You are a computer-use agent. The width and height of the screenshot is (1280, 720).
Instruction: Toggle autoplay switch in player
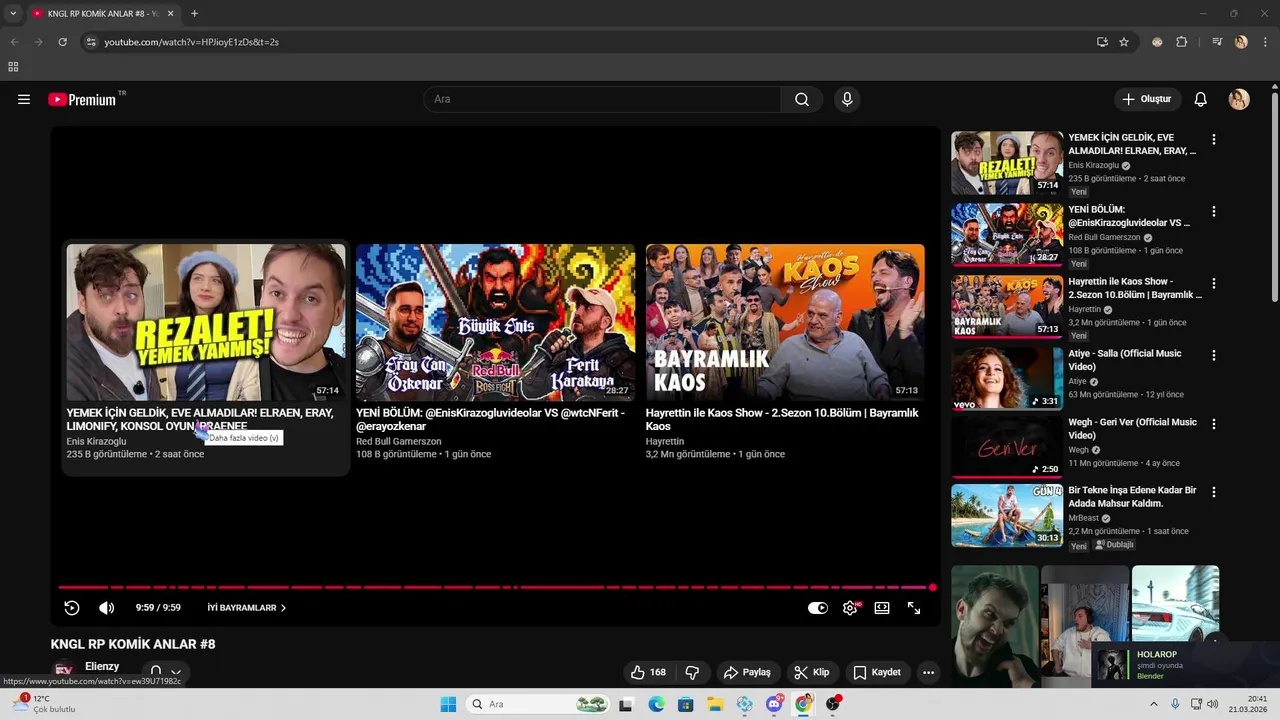(x=818, y=608)
